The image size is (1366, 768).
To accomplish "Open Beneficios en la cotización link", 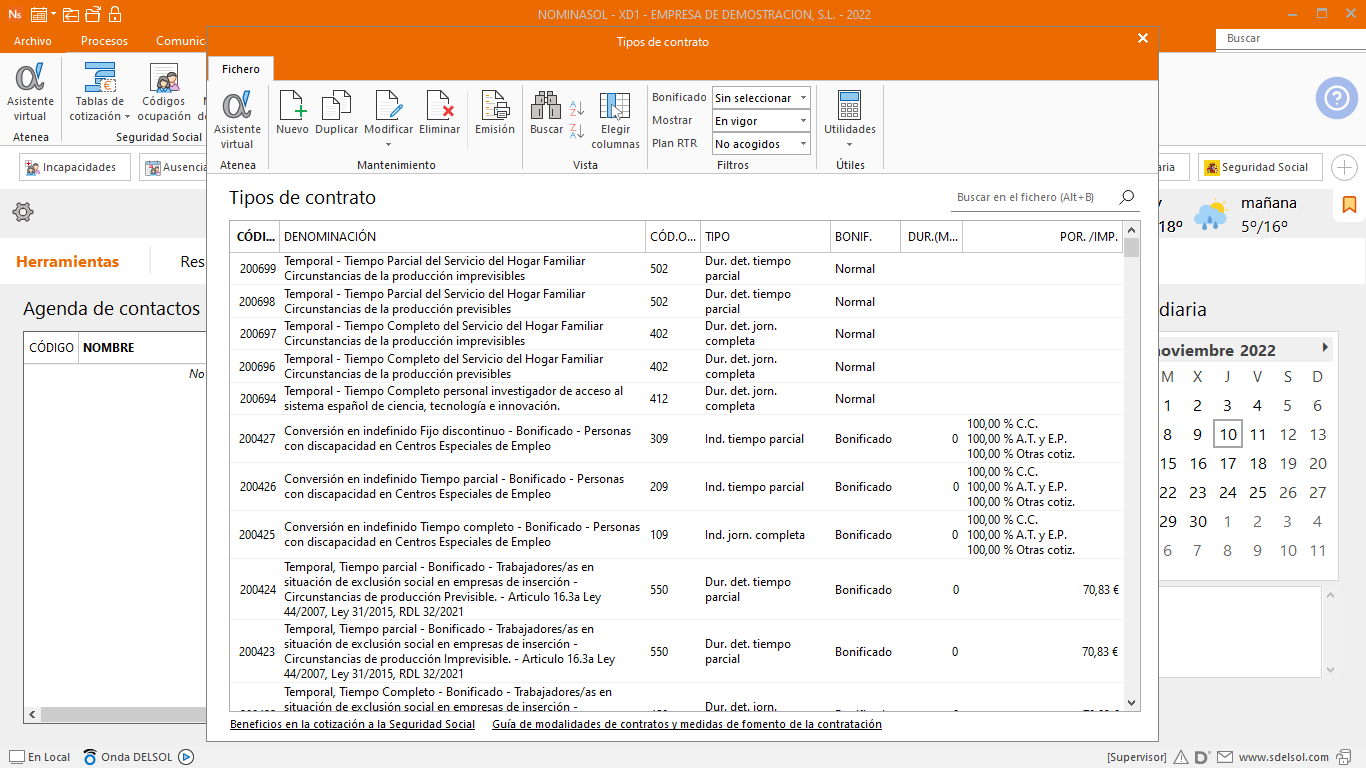I will [x=352, y=724].
